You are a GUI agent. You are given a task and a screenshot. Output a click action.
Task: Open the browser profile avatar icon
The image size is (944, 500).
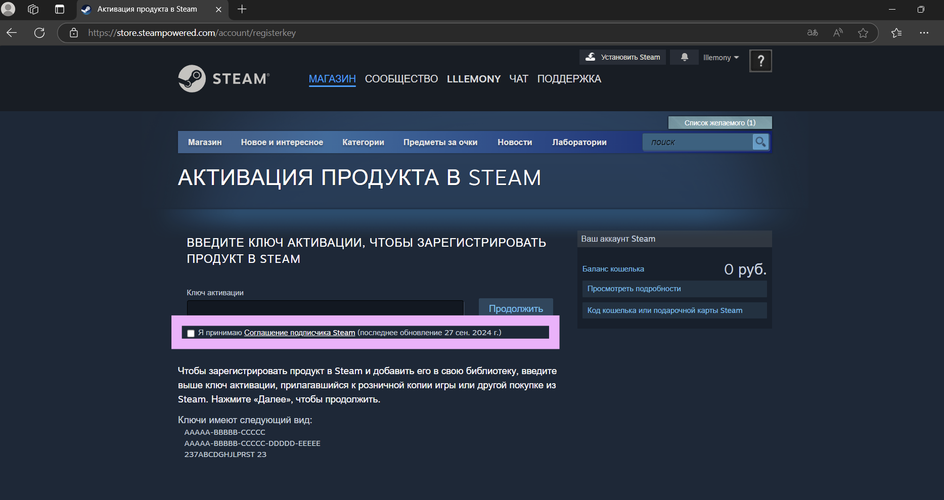click(x=8, y=9)
